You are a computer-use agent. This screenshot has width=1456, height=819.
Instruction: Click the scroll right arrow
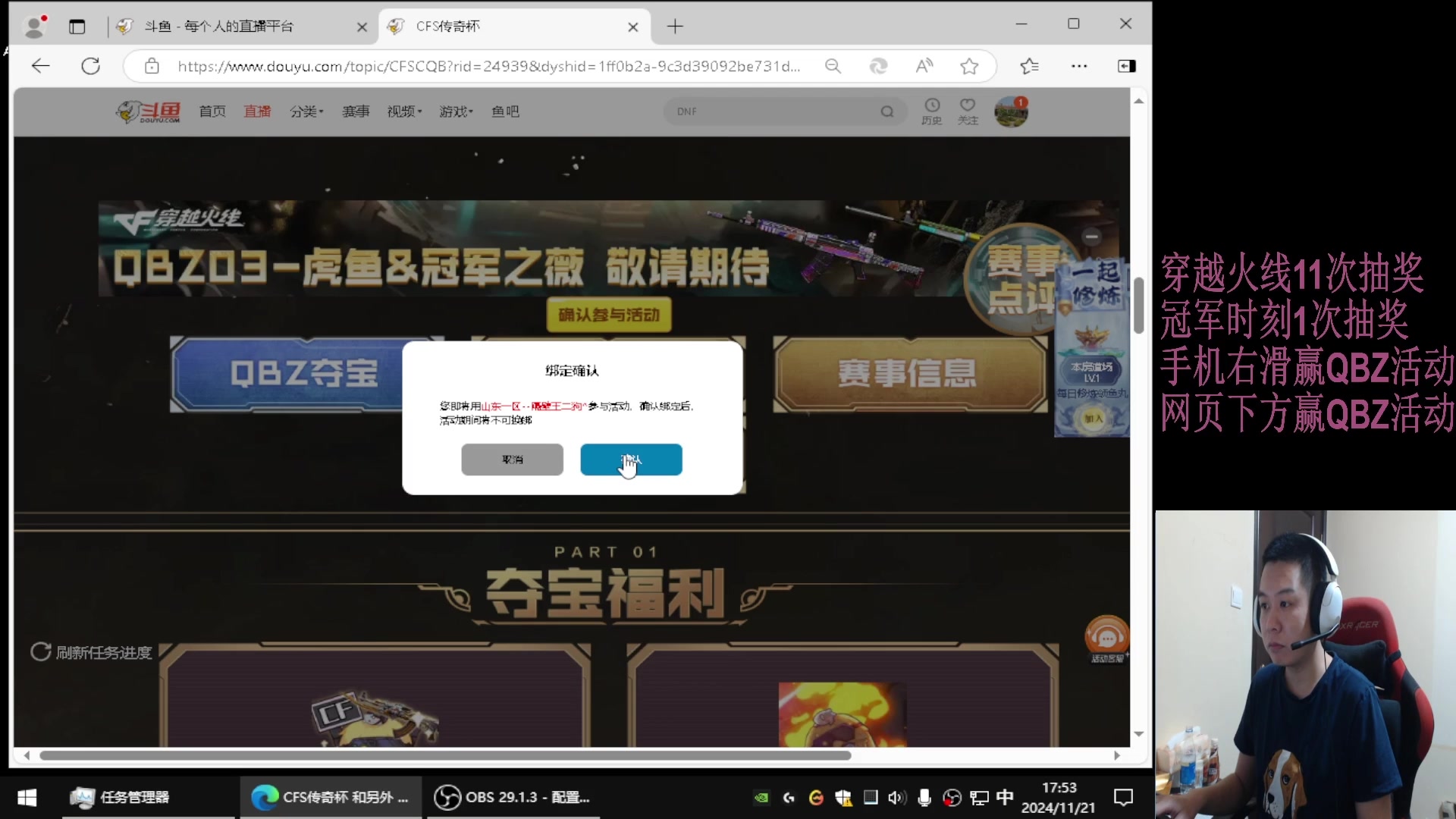pos(1116,755)
